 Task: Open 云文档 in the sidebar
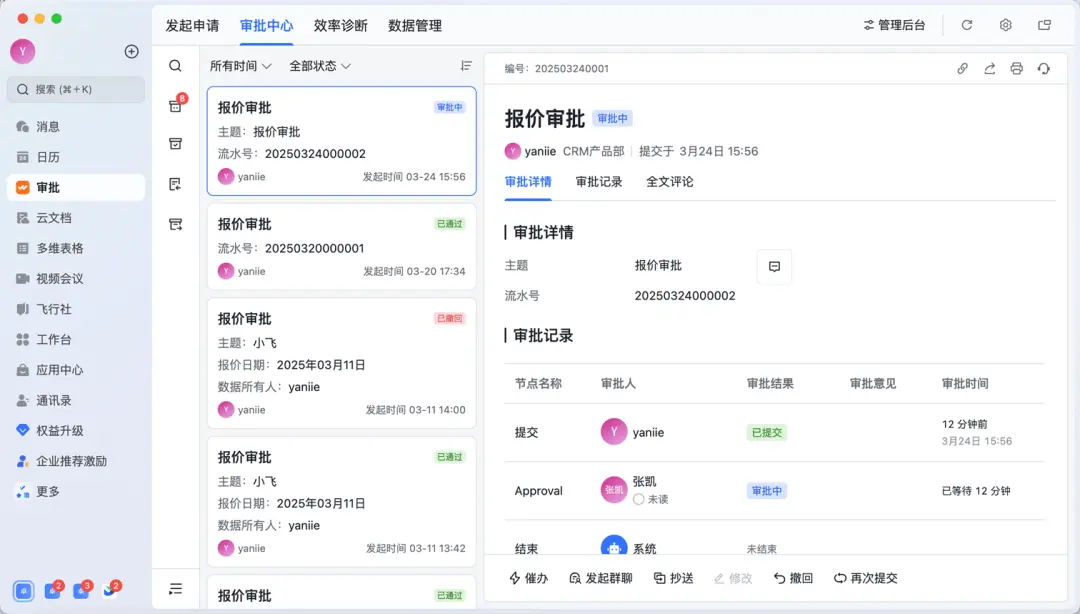tap(76, 218)
